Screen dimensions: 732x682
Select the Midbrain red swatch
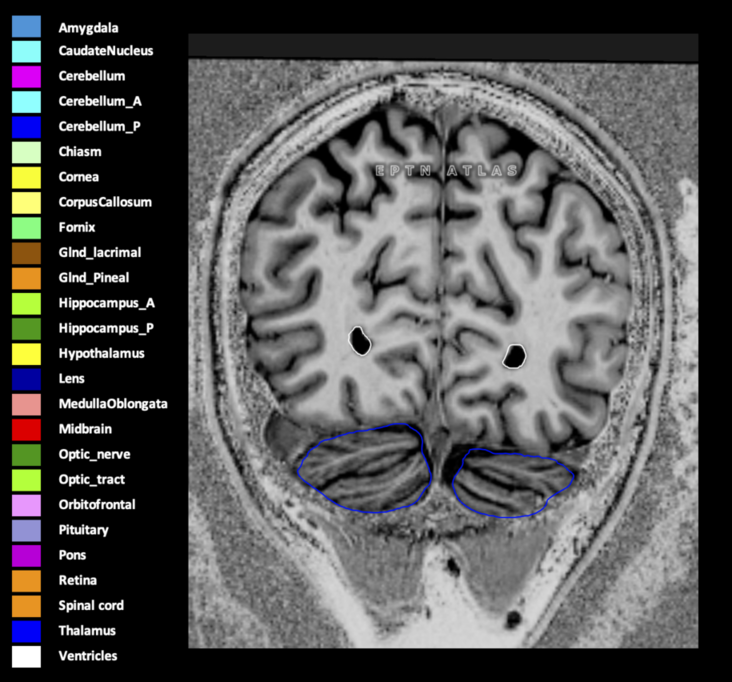click(26, 430)
